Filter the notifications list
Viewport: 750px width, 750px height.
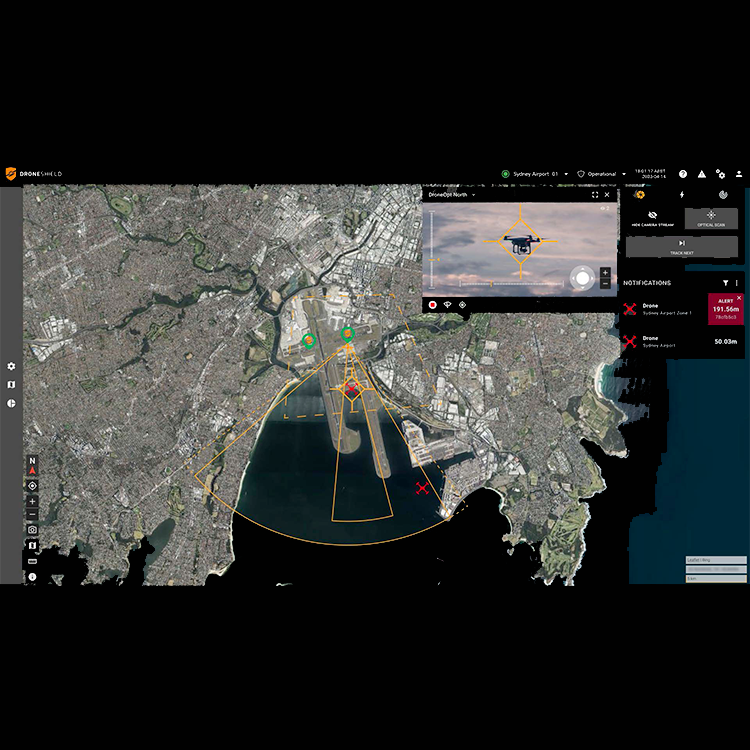[726, 284]
